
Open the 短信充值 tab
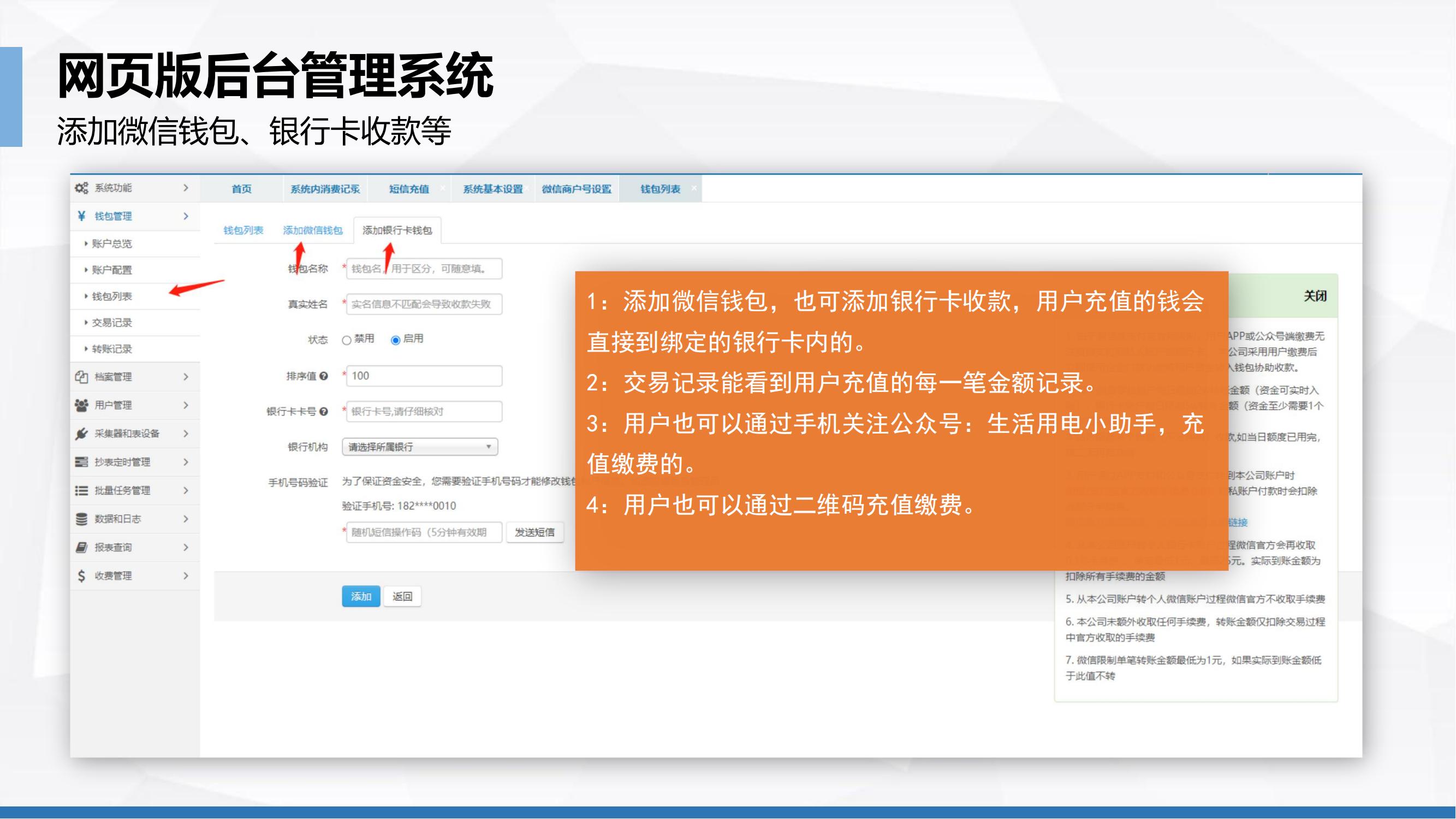409,189
